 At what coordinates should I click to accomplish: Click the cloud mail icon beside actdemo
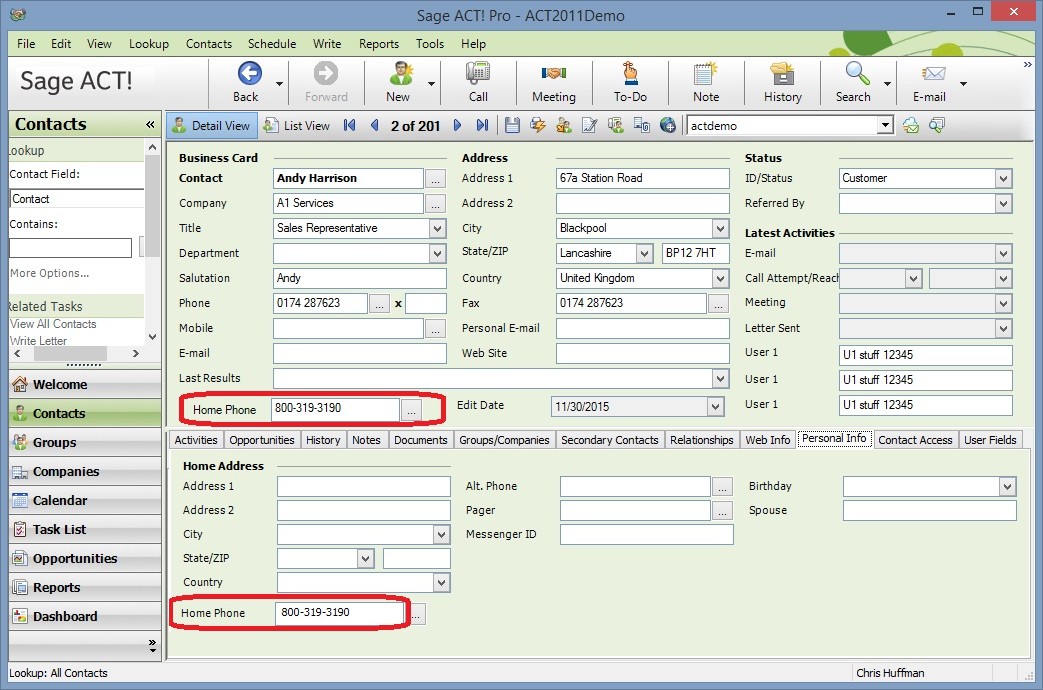pyautogui.click(x=911, y=125)
